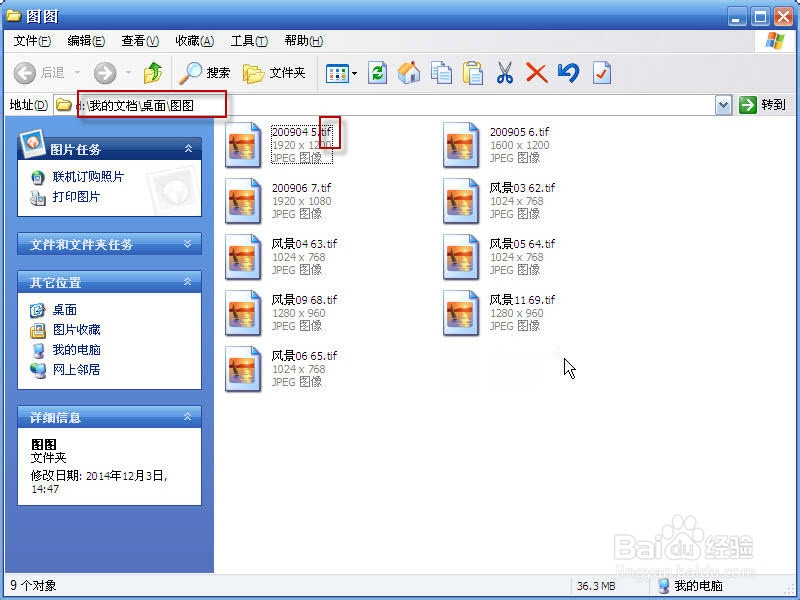
Task: Go to 桌面 in other places
Action: tap(64, 310)
